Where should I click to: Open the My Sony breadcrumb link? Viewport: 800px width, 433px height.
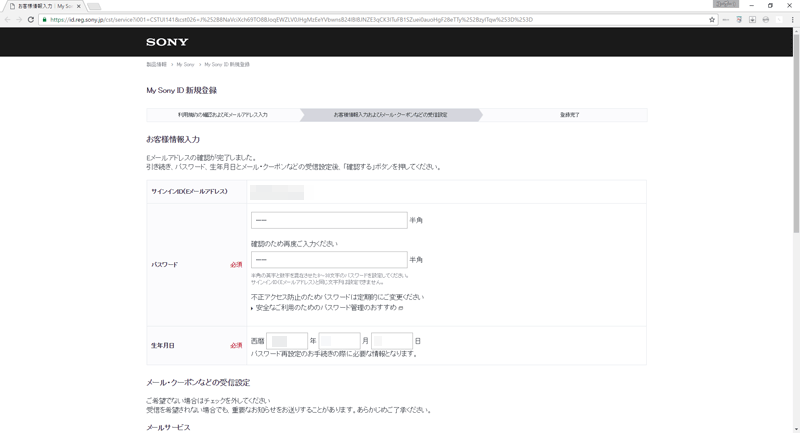click(185, 64)
